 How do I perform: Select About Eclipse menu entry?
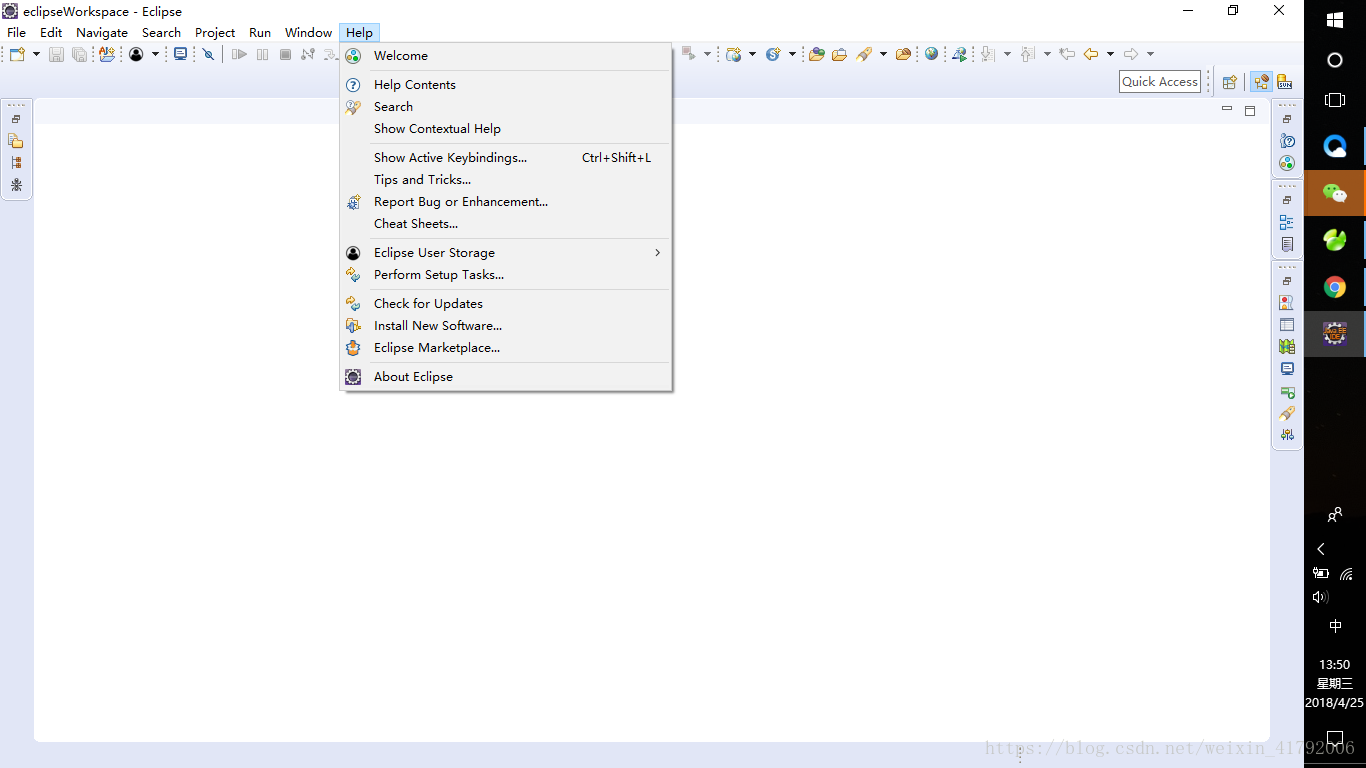point(506,377)
